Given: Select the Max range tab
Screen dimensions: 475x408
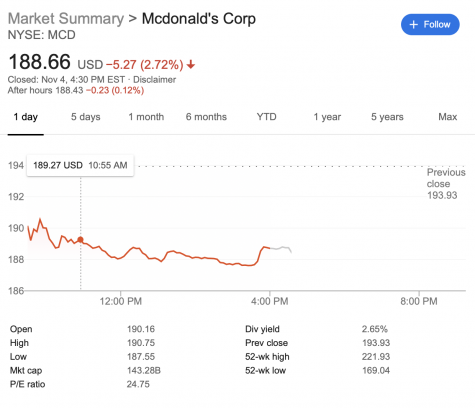Looking at the screenshot, I should tap(448, 117).
